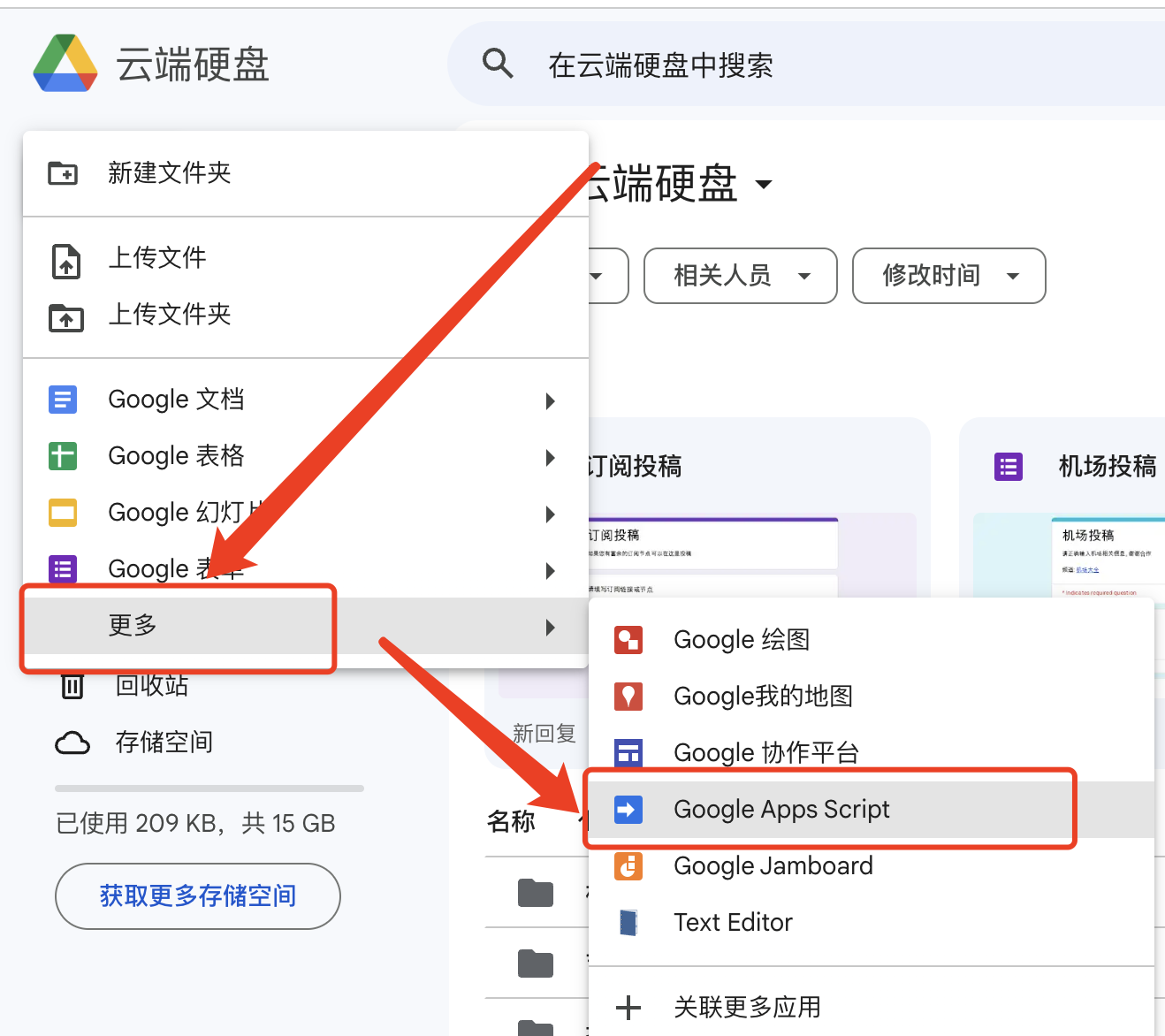Select Google Apps Script from the submenu
This screenshot has height=1036, width=1165.
tap(781, 809)
